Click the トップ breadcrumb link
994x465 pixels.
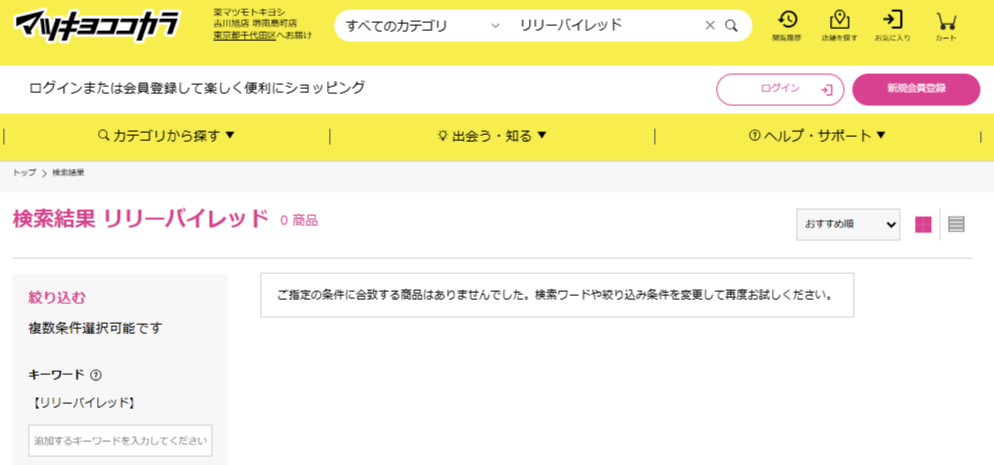click(24, 173)
